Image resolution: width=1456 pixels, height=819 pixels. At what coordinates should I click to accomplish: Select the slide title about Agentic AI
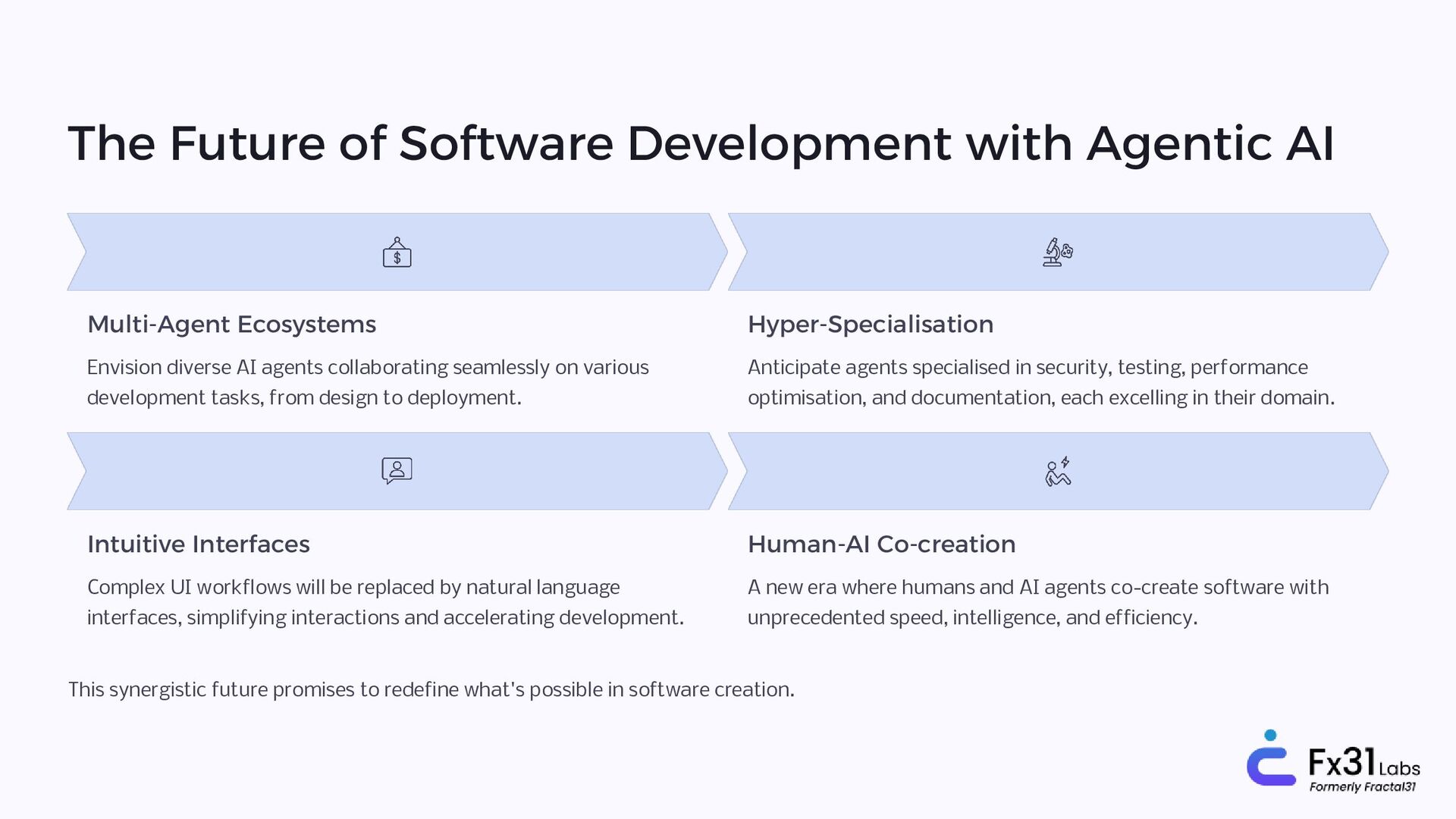700,143
